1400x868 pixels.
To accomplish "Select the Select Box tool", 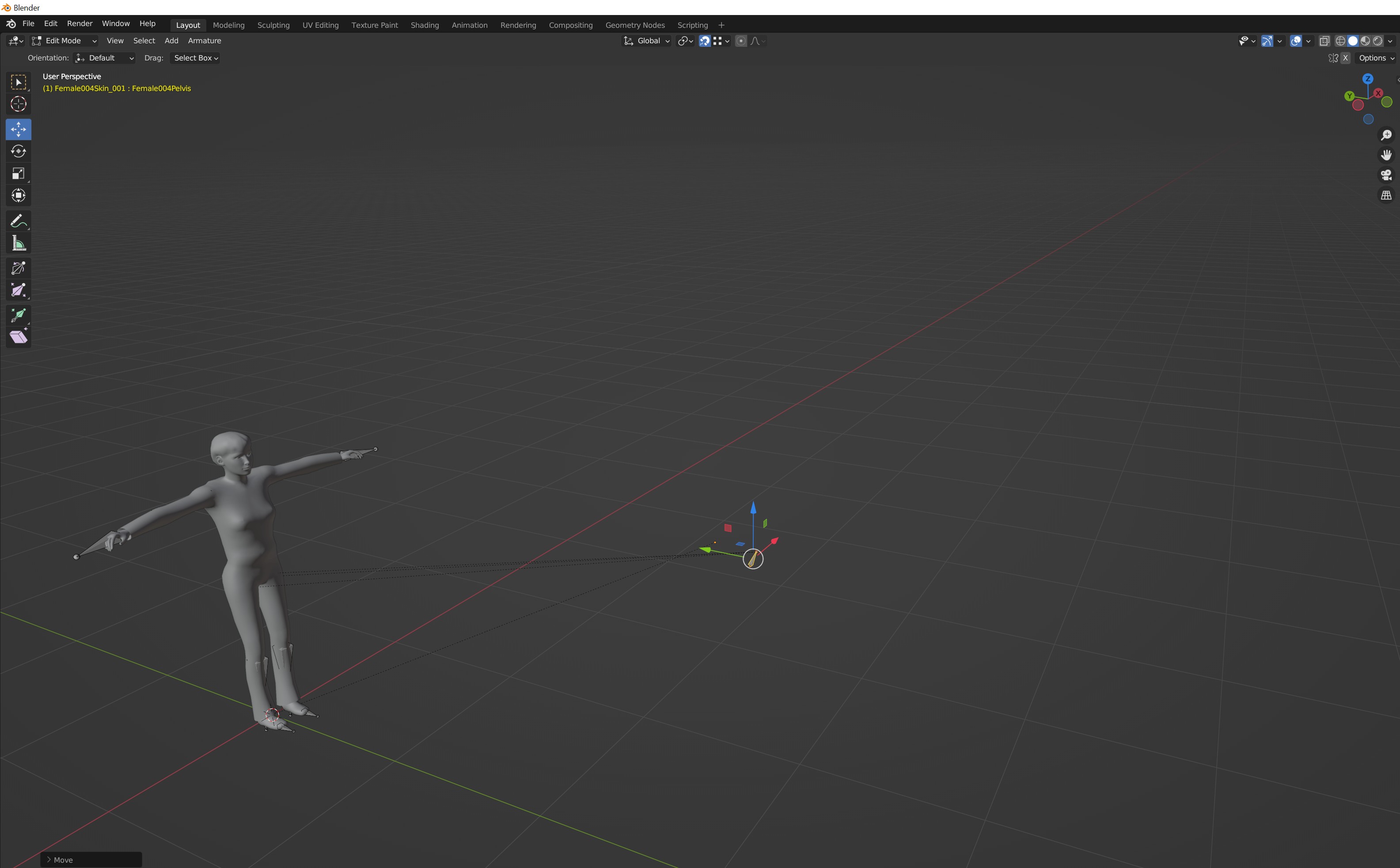I will (x=19, y=82).
